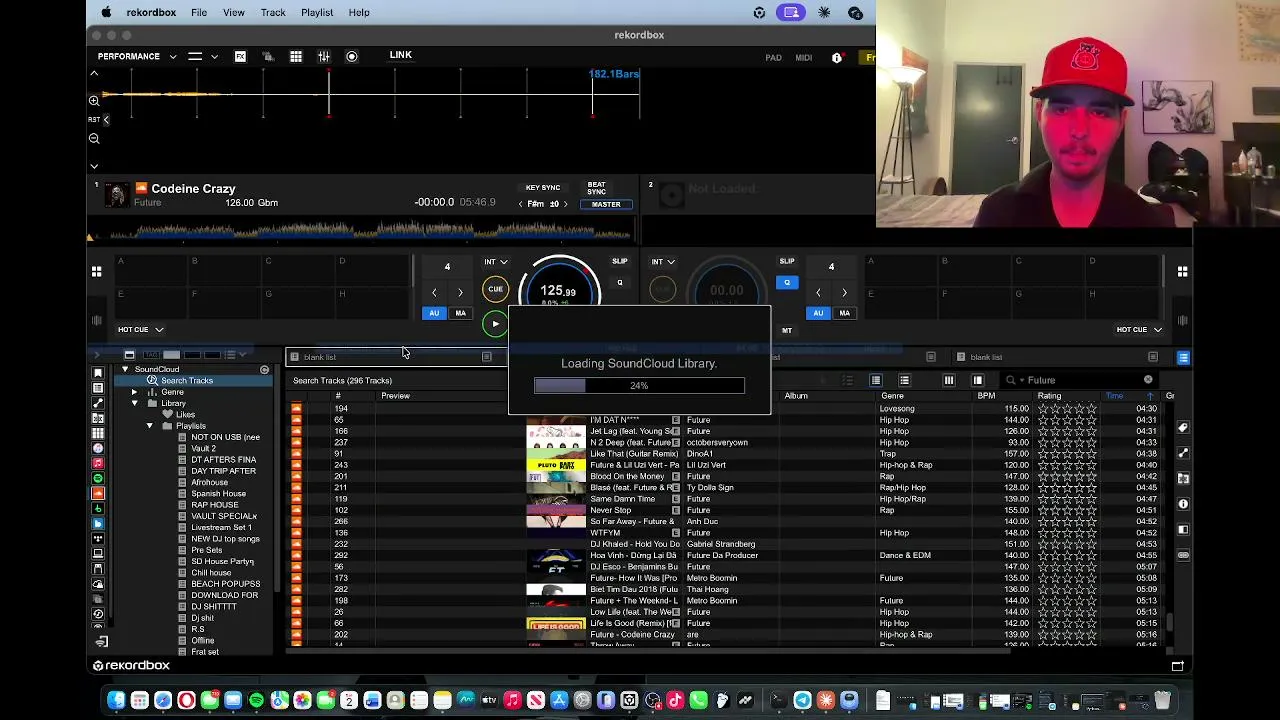Open the File menu
1280x720 pixels.
199,13
